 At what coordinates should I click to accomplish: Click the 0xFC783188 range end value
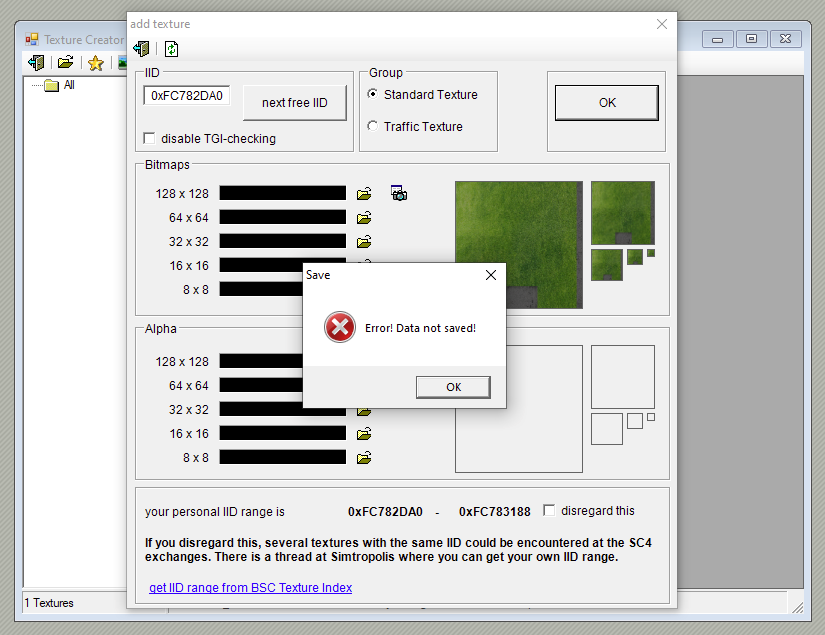[495, 512]
